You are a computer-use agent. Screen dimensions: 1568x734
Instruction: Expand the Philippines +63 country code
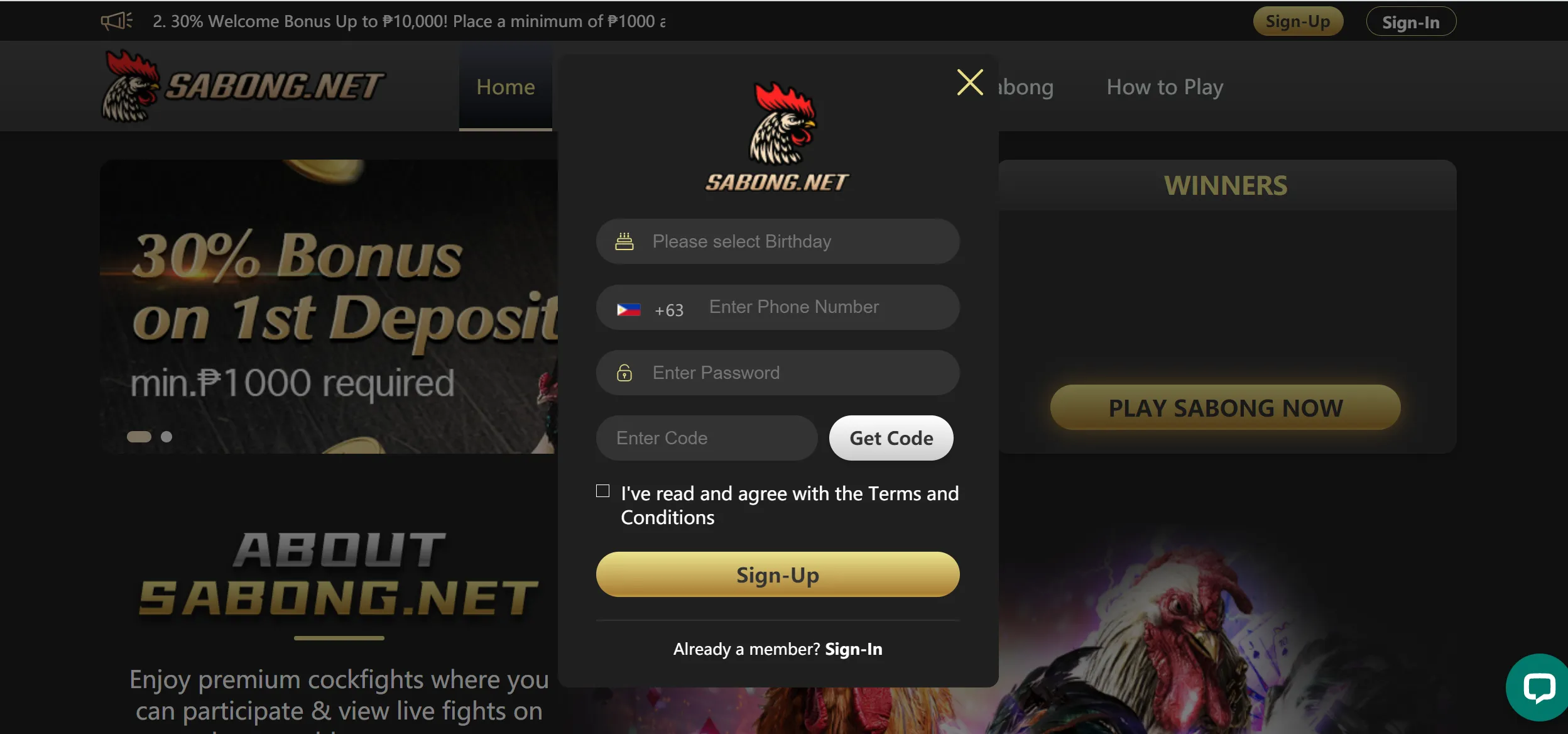pyautogui.click(x=647, y=307)
